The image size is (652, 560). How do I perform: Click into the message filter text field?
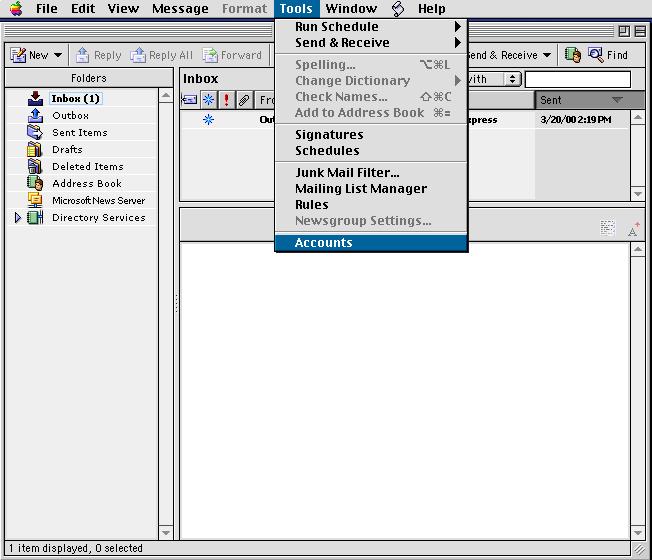[578, 79]
